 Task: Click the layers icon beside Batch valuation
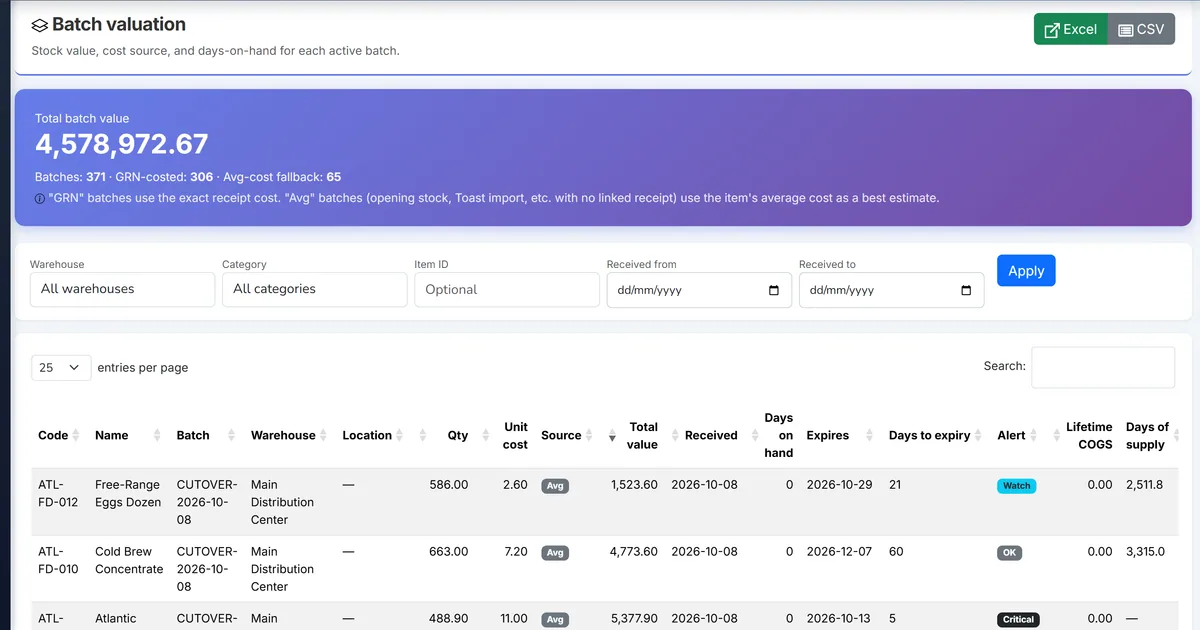(x=40, y=25)
